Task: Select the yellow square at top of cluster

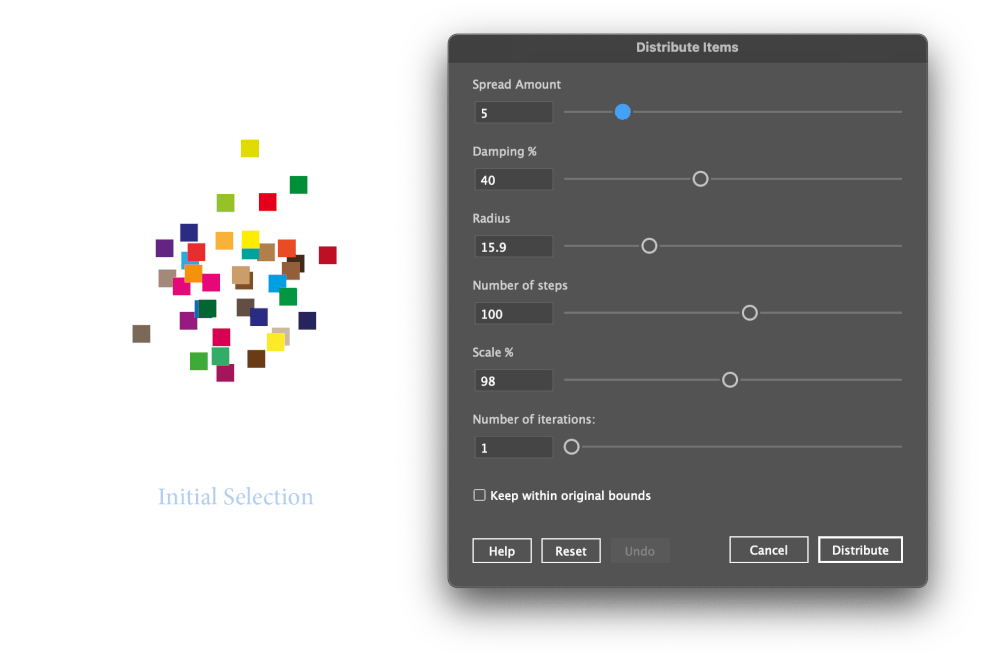Action: [249, 147]
